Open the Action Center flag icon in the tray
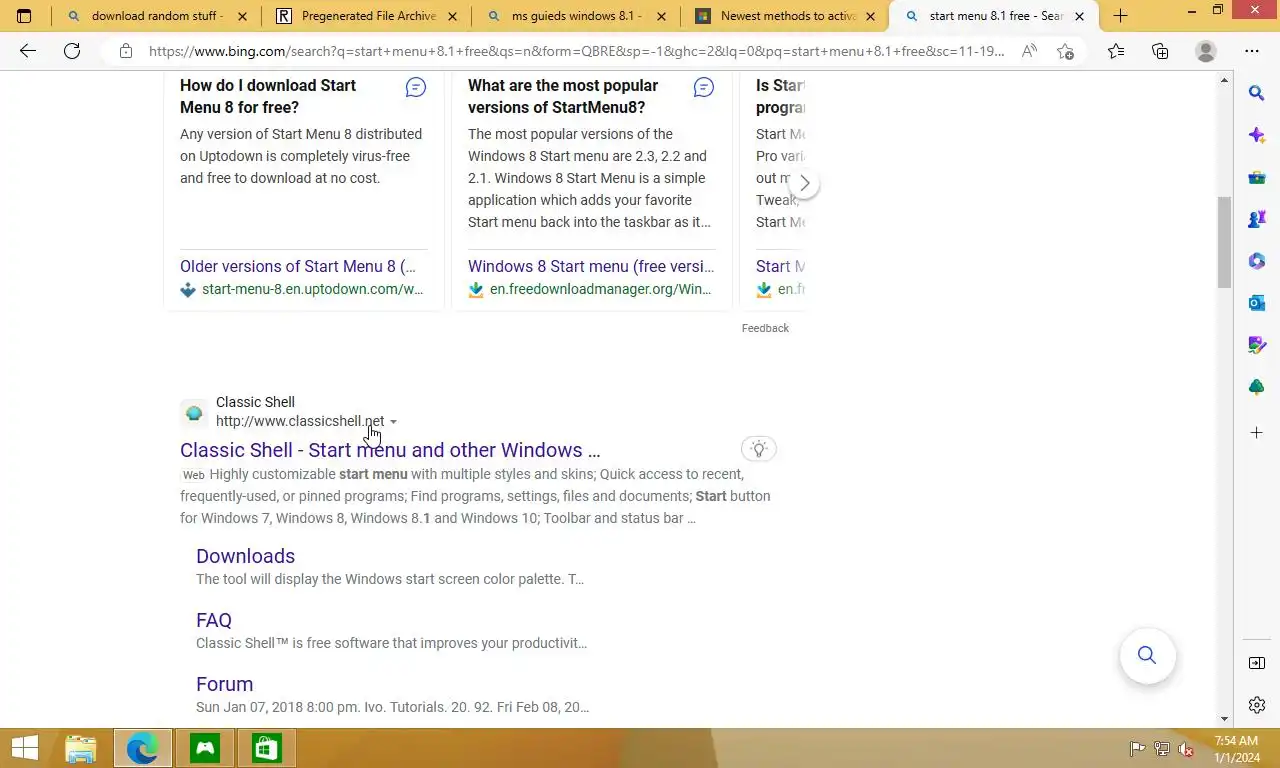The image size is (1280, 768). [1137, 749]
